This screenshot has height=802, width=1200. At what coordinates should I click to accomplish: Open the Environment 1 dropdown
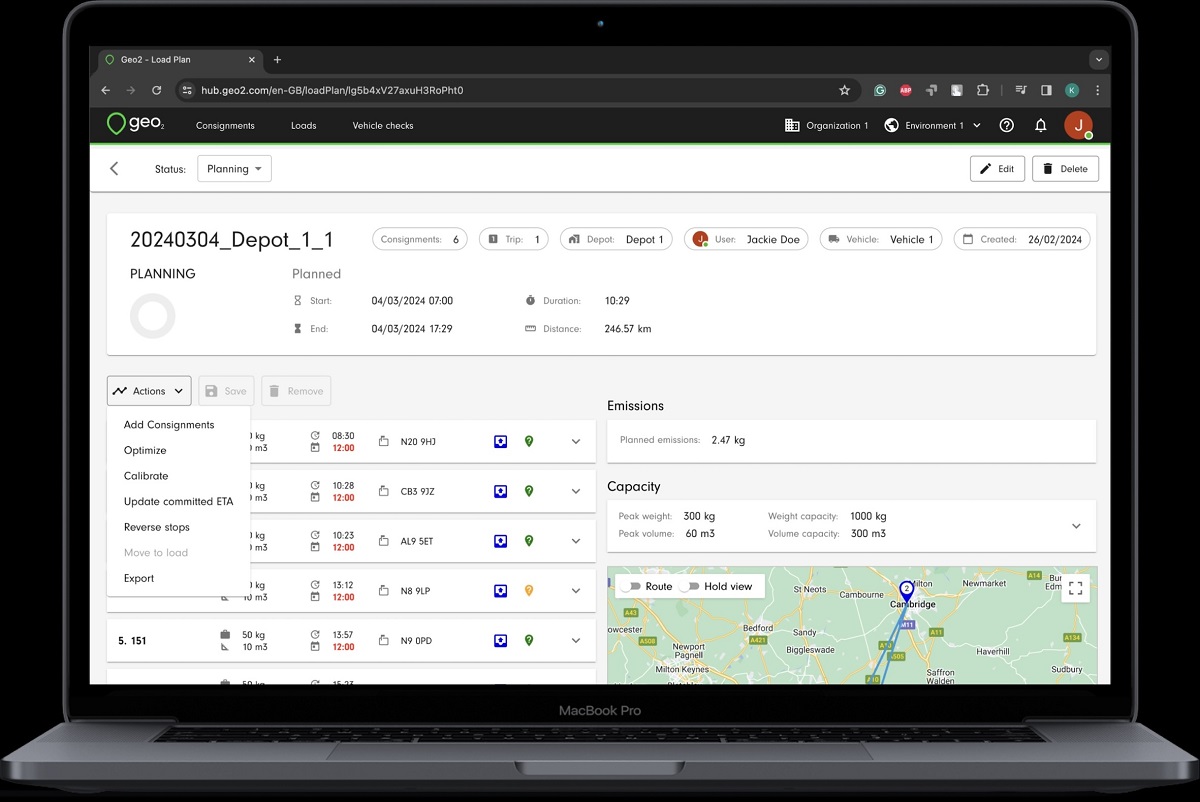click(932, 126)
